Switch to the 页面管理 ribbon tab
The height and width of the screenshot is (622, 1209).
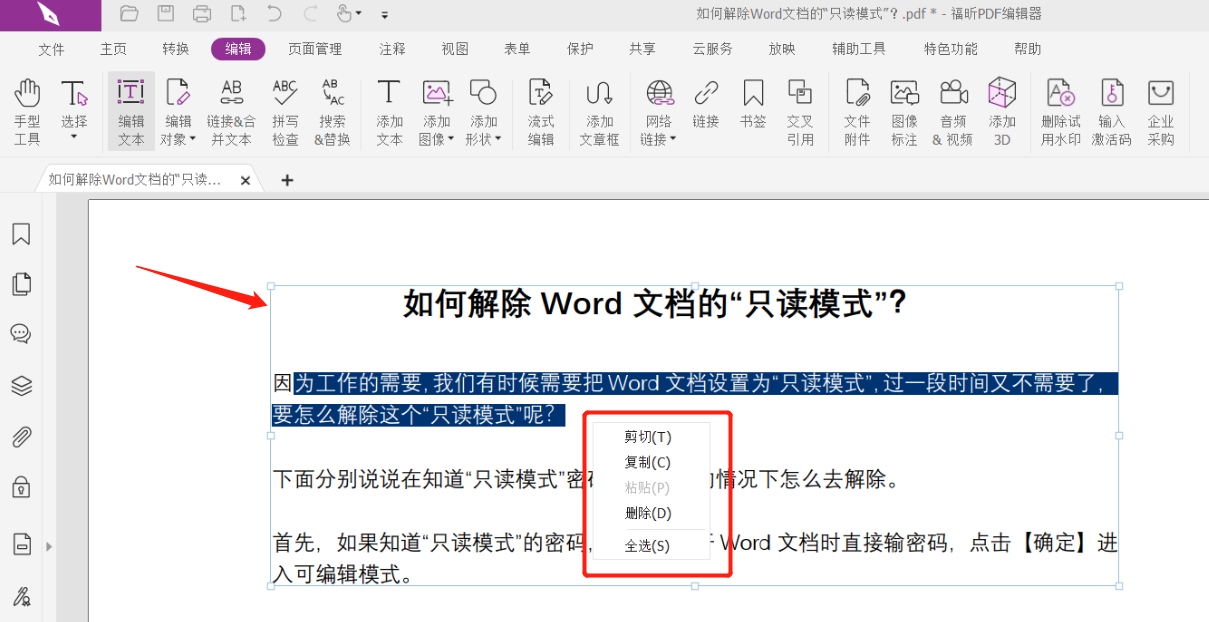point(315,48)
